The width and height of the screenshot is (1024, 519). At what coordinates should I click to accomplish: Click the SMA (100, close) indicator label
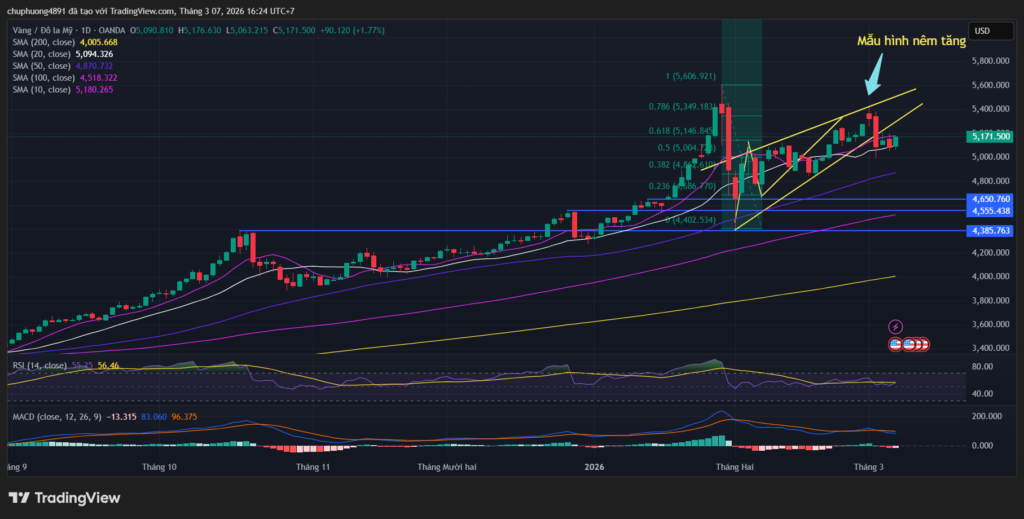point(49,78)
